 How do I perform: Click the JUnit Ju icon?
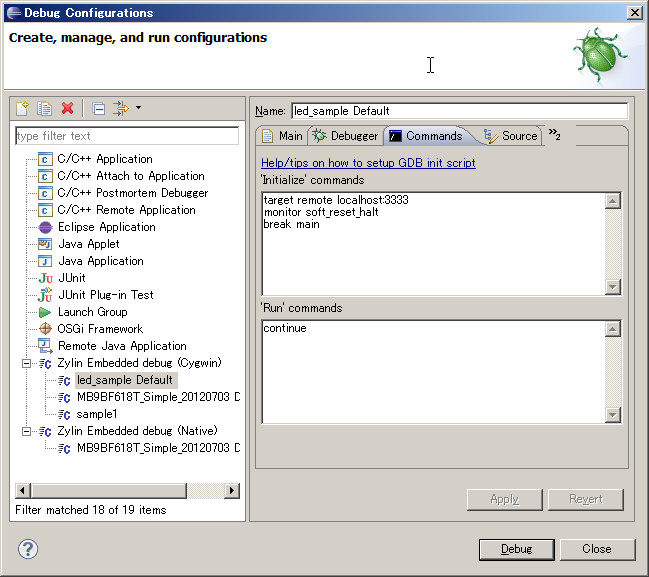(45, 279)
